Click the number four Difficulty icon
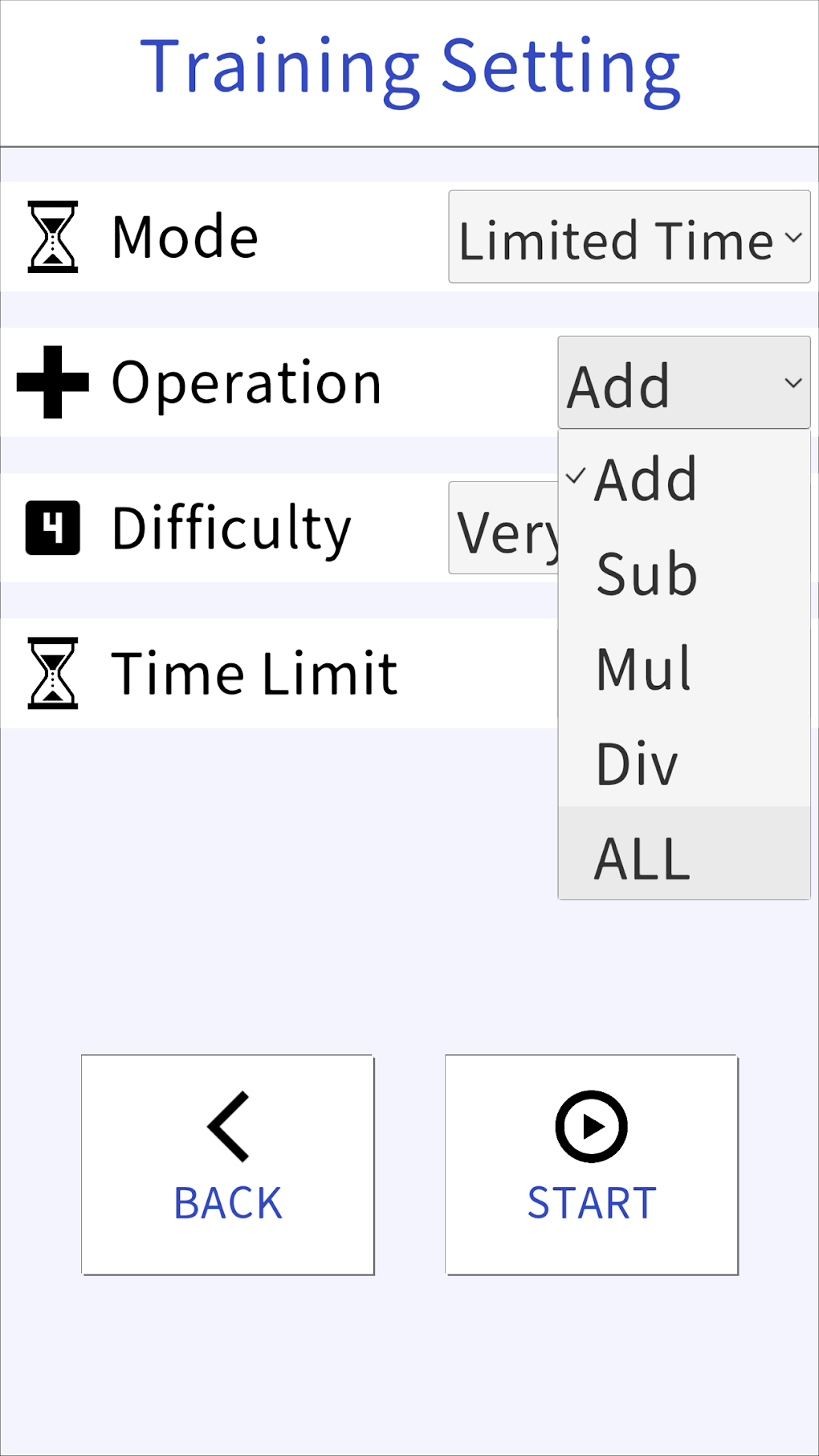This screenshot has height=1456, width=819. click(53, 528)
